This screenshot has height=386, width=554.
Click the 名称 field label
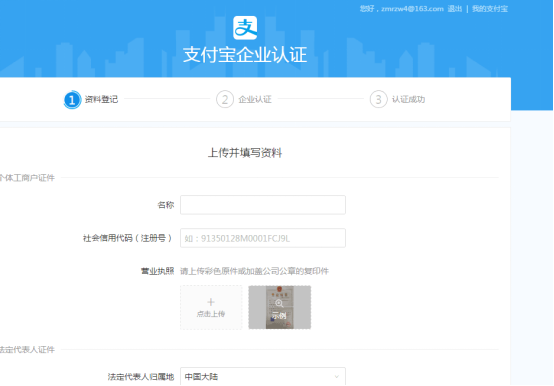point(166,205)
